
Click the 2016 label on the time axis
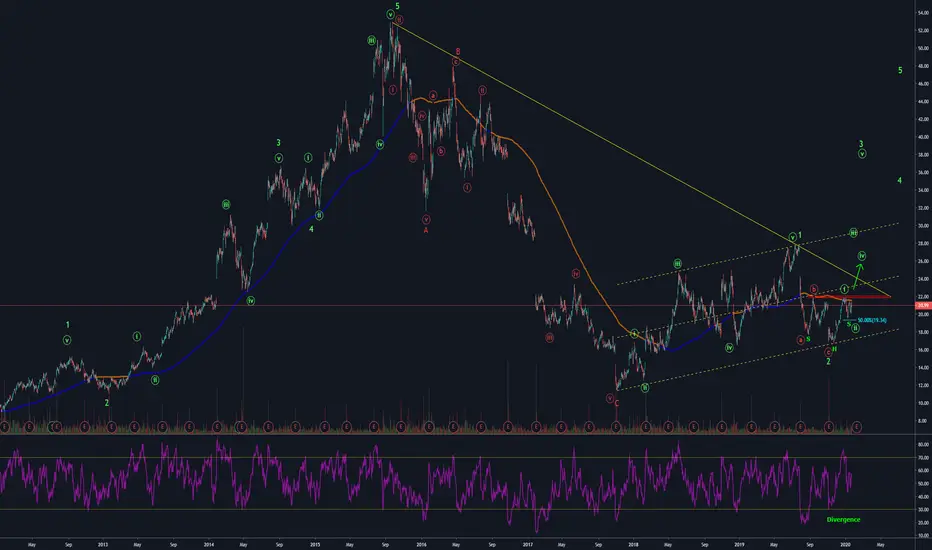point(421,544)
